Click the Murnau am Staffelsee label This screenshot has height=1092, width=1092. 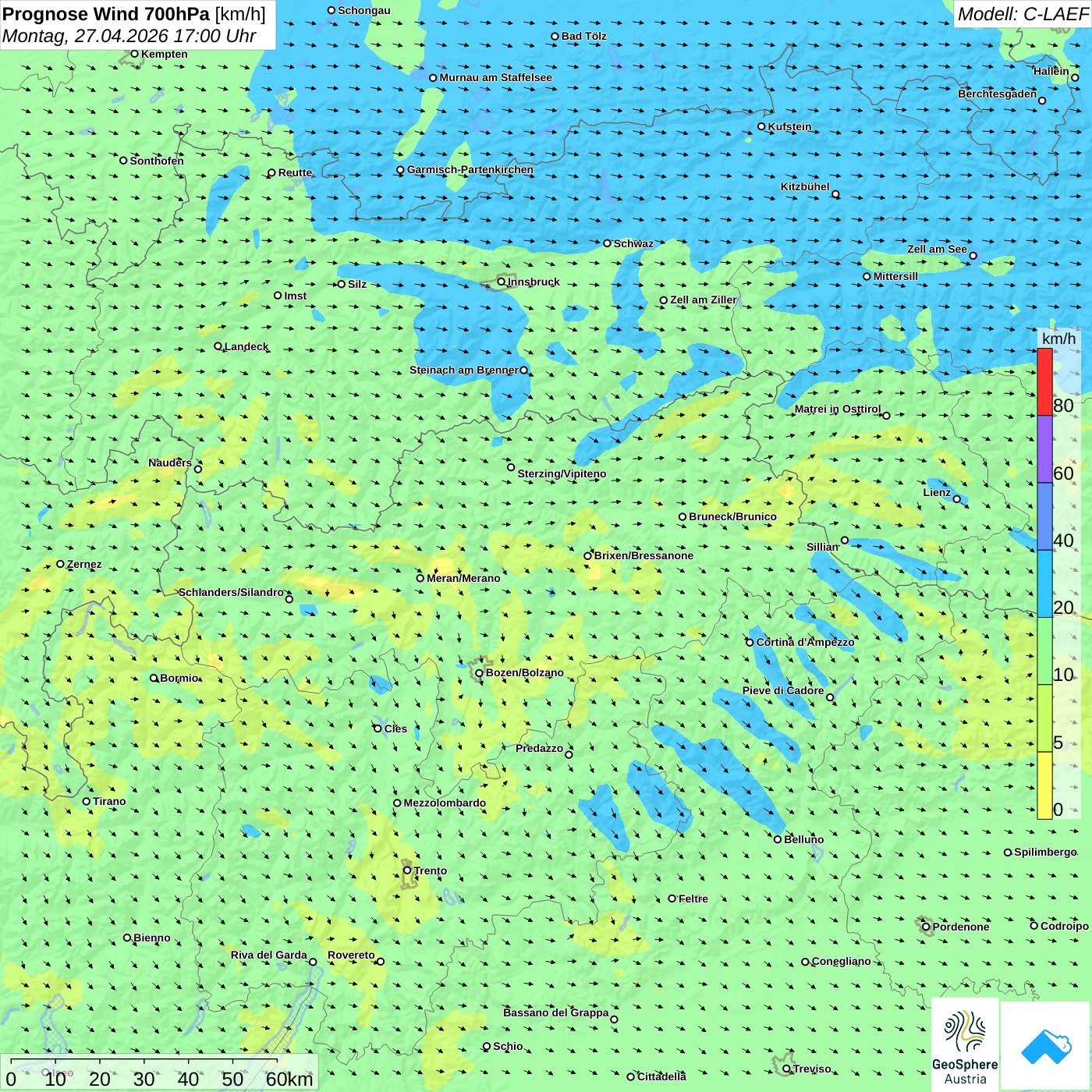[495, 77]
